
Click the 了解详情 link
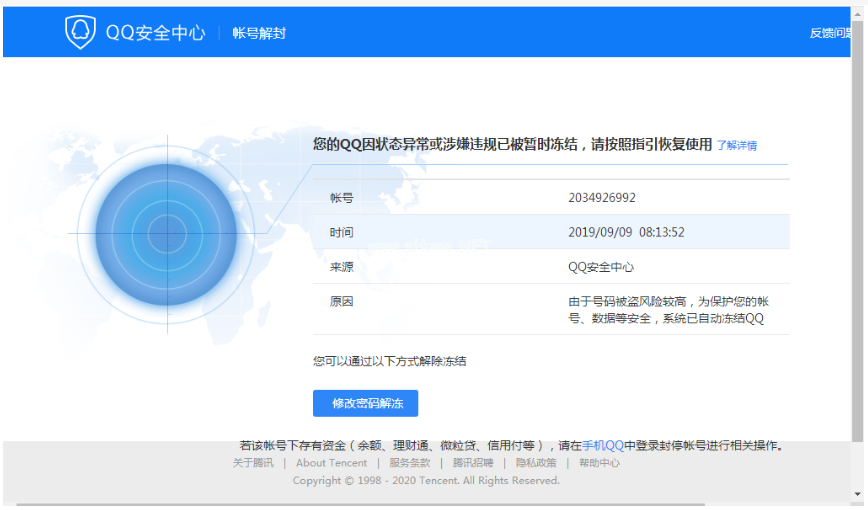(x=736, y=145)
